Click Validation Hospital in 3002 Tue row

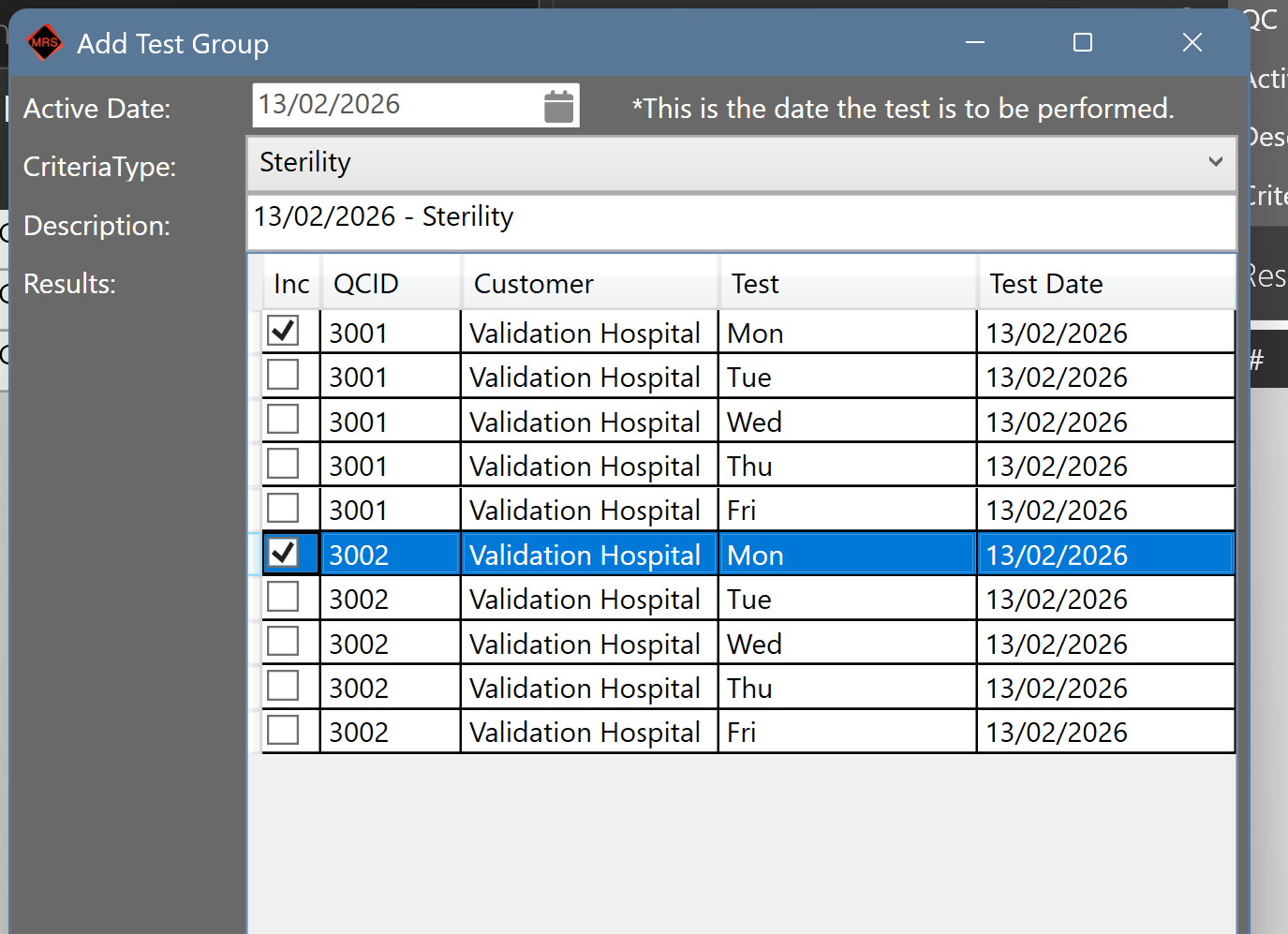590,599
